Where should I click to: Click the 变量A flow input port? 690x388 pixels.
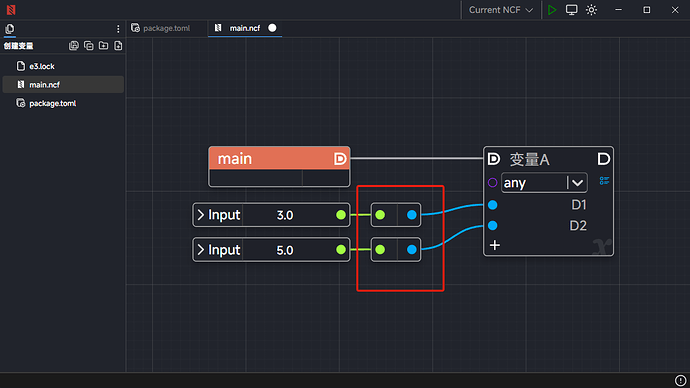pos(494,159)
